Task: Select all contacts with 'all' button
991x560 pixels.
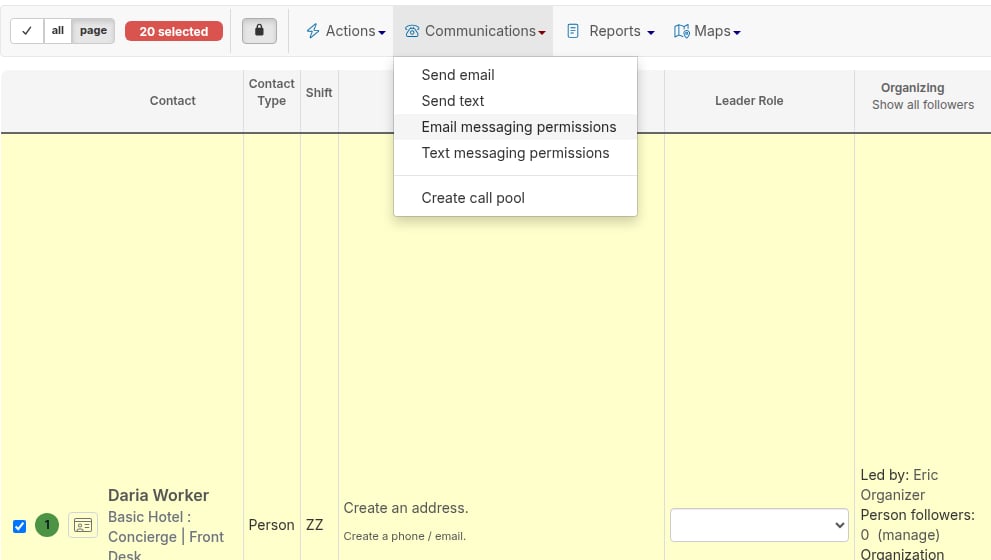Action: (58, 31)
